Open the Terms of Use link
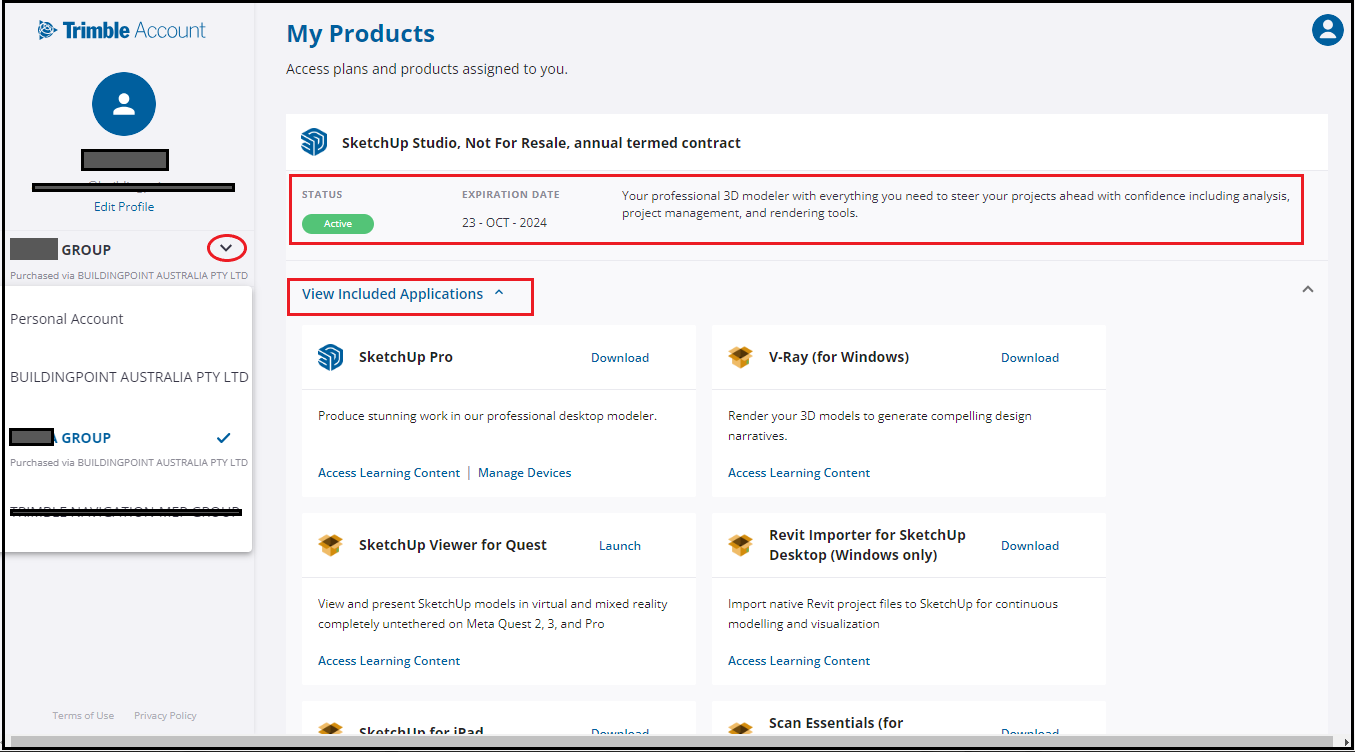The height and width of the screenshot is (752, 1355). (83, 715)
